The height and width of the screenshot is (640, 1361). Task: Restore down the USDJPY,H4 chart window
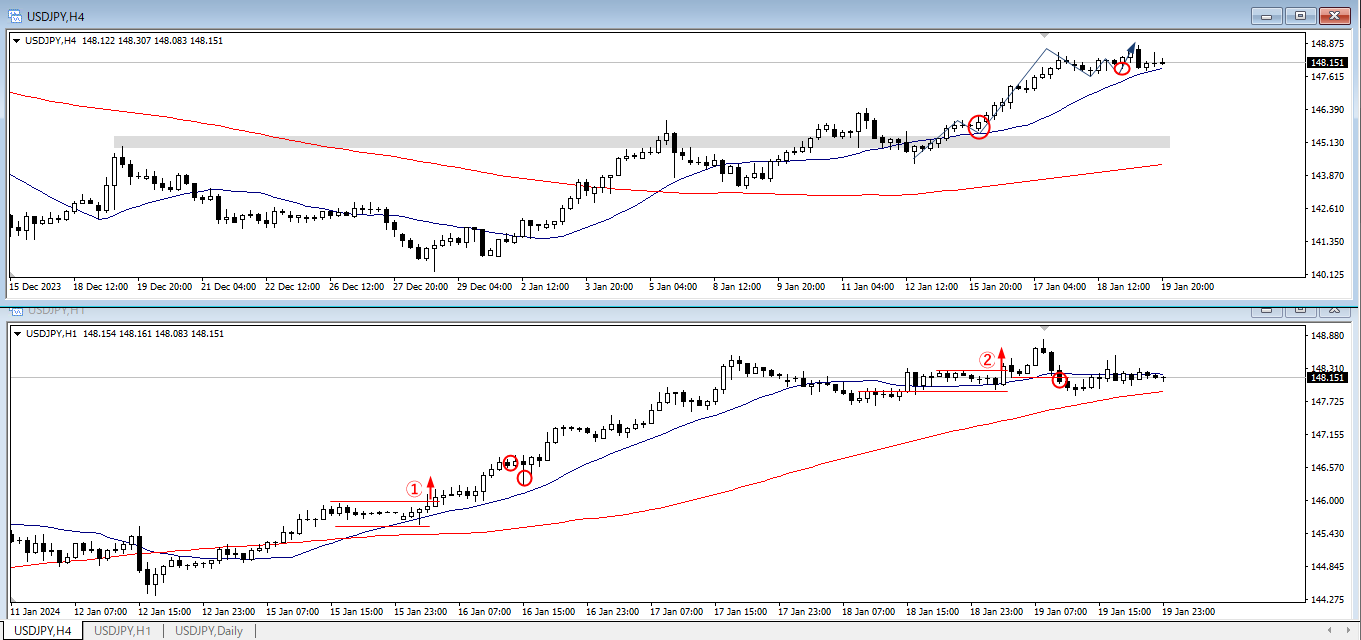coord(1301,15)
